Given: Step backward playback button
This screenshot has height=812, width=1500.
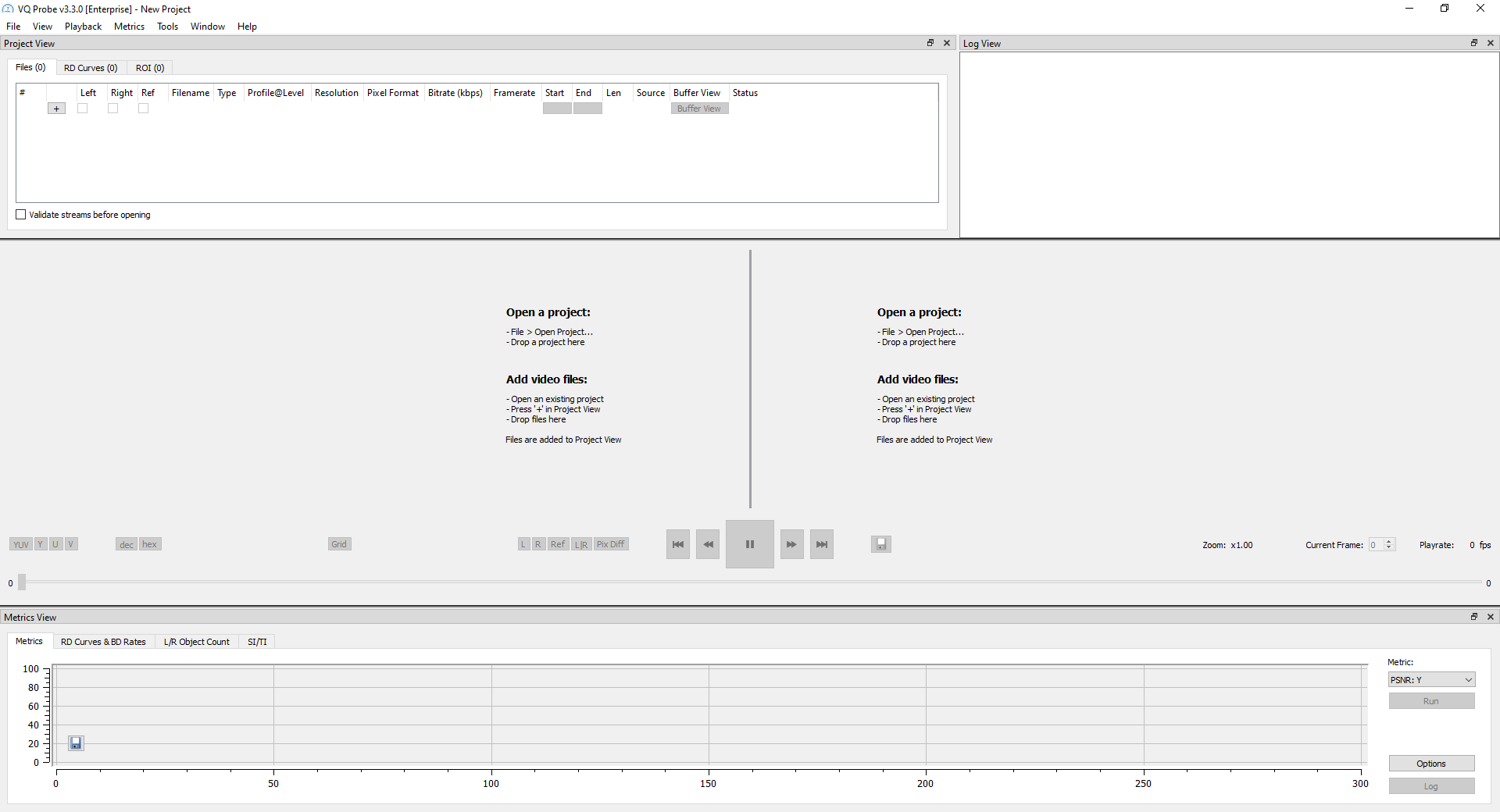Looking at the screenshot, I should coord(708,544).
